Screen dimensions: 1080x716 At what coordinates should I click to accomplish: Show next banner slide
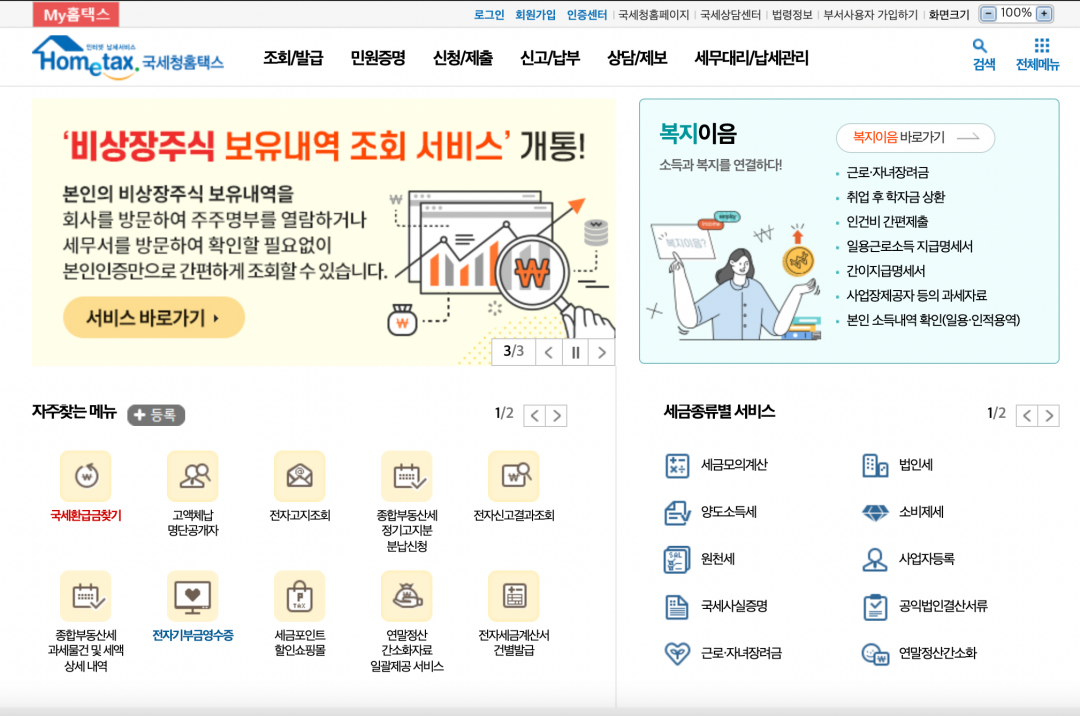pyautogui.click(x=602, y=352)
